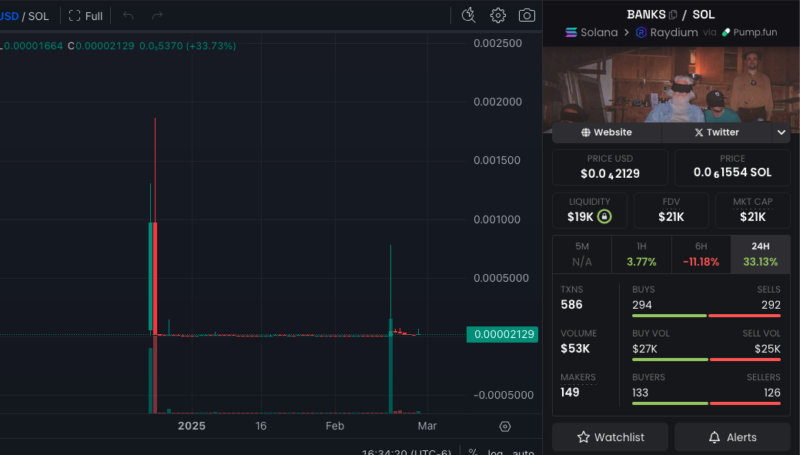
Task: Click the PRICE in SOL value box
Action: point(732,167)
